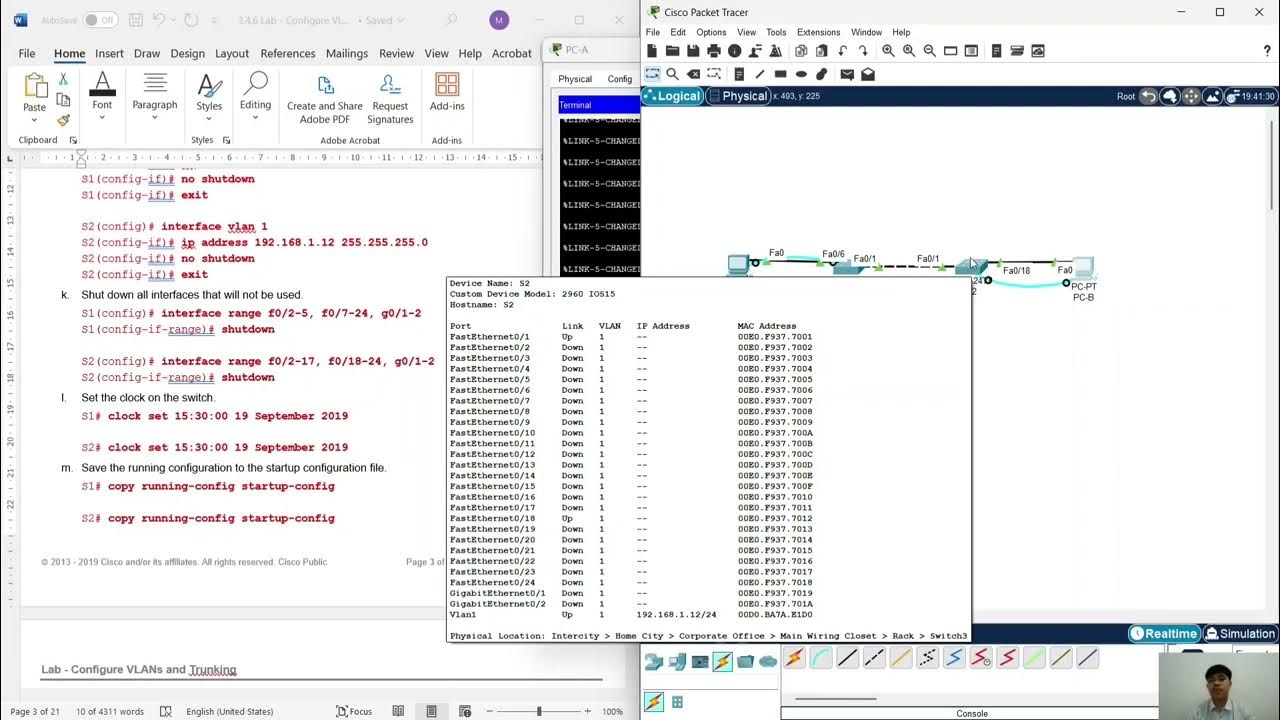1280x720 pixels.
Task: Open the Mailings tab in Word
Action: coord(347,54)
